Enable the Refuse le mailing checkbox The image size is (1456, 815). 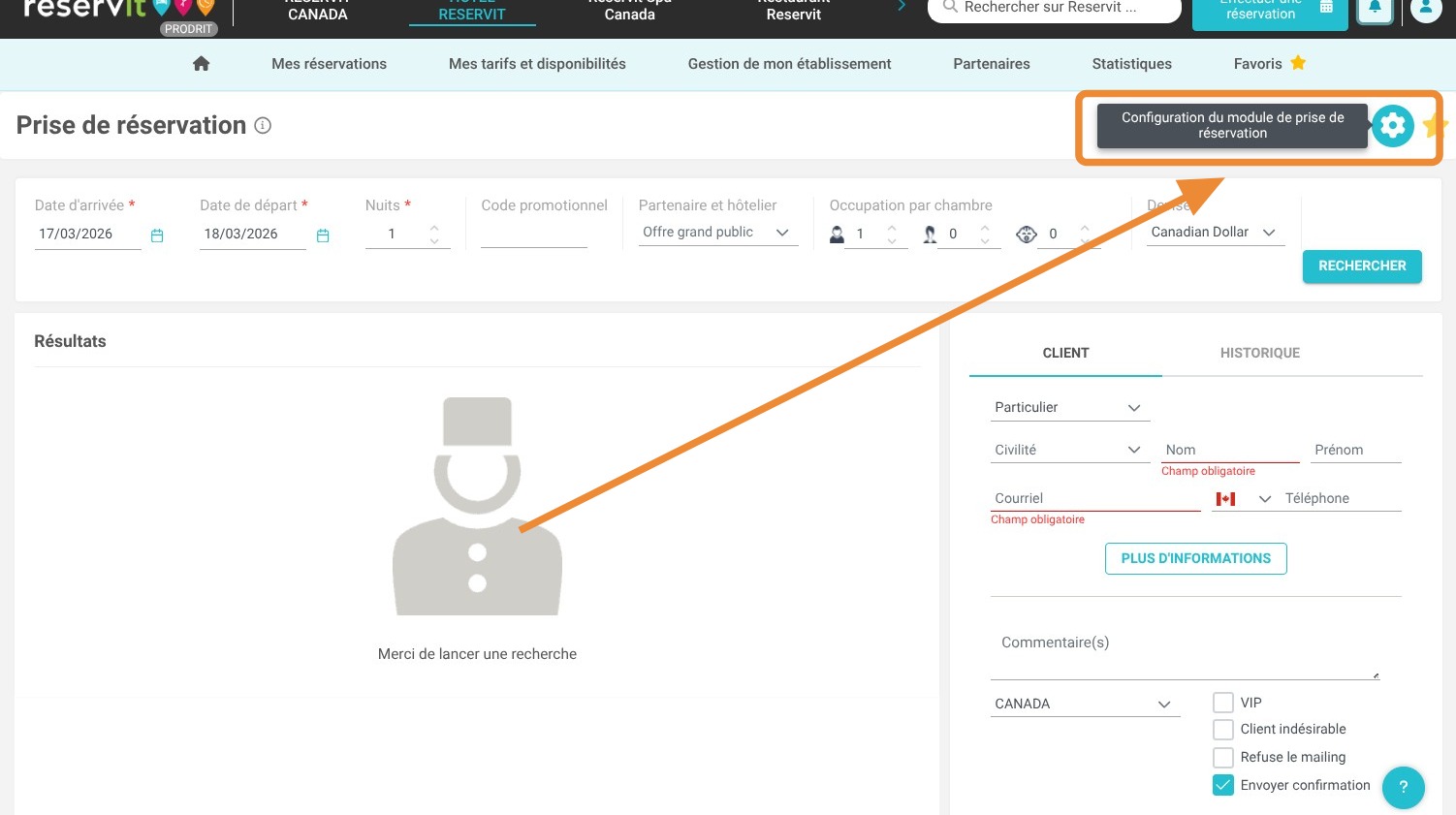[1223, 758]
